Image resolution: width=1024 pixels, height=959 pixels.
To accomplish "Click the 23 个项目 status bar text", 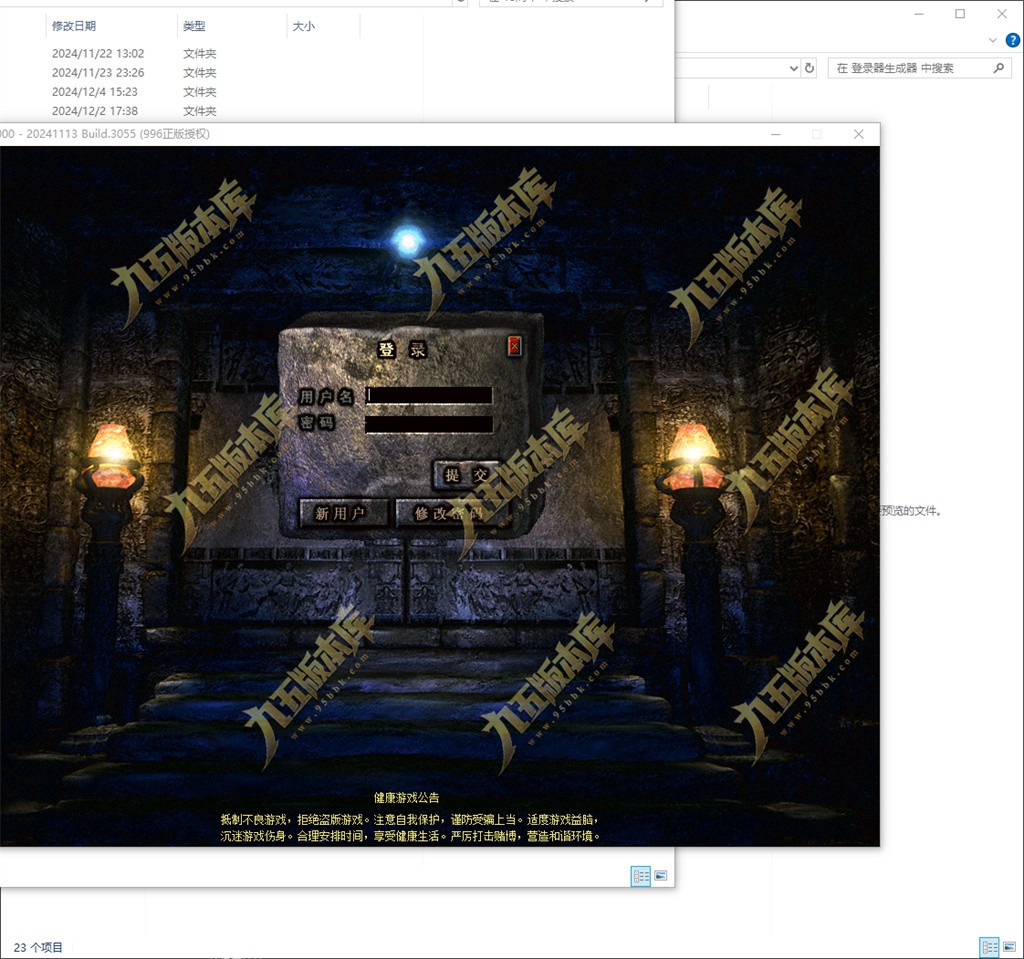I will pyautogui.click(x=38, y=947).
